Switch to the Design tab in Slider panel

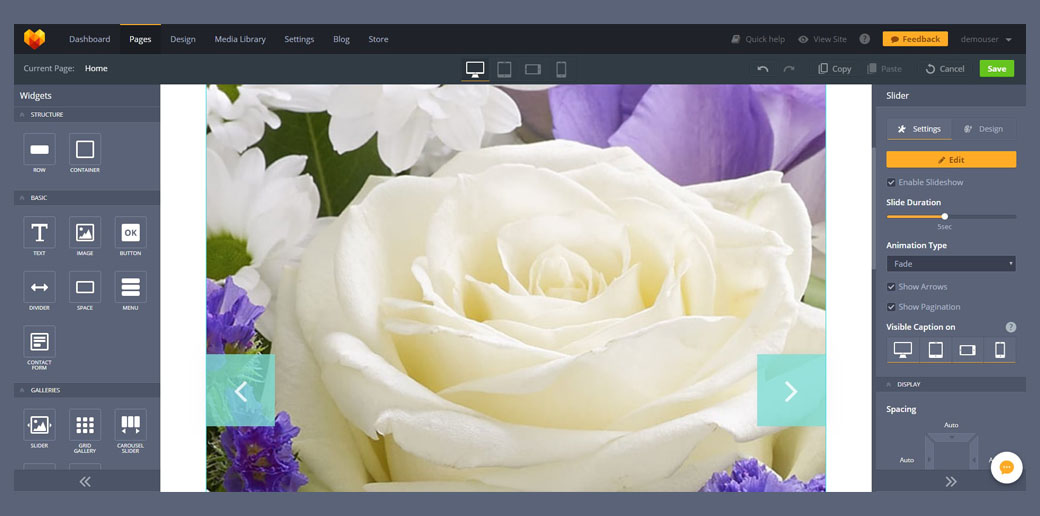tap(983, 129)
